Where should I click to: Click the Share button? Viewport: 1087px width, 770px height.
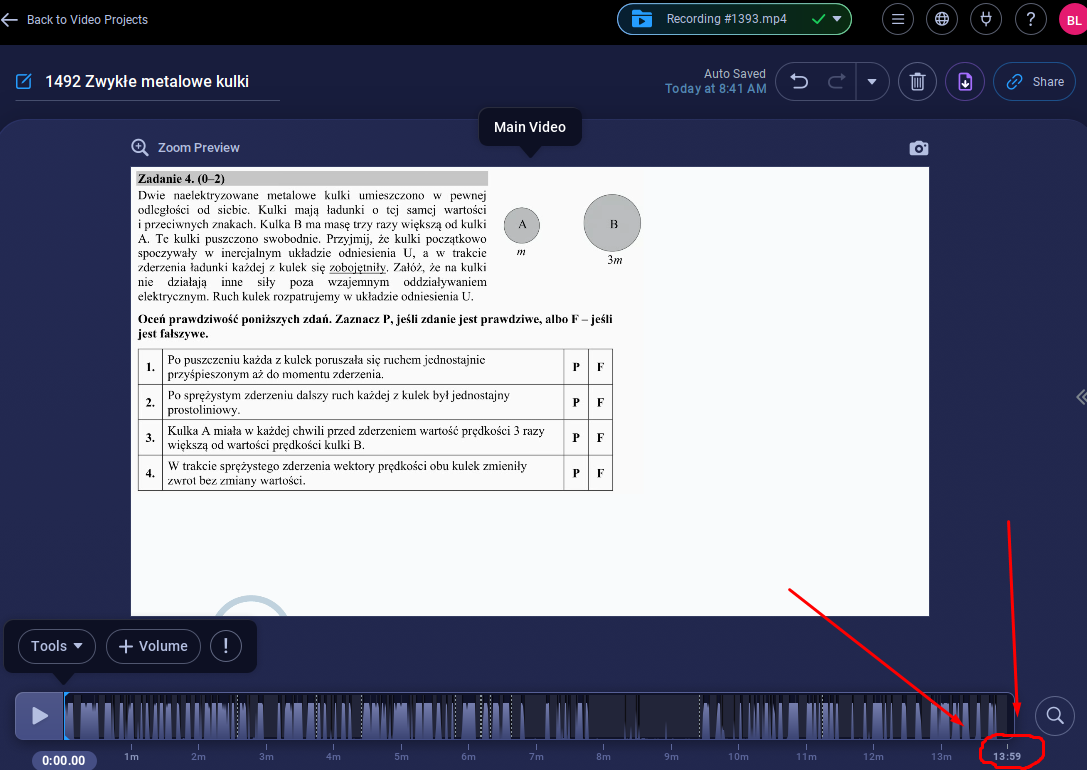click(1035, 82)
